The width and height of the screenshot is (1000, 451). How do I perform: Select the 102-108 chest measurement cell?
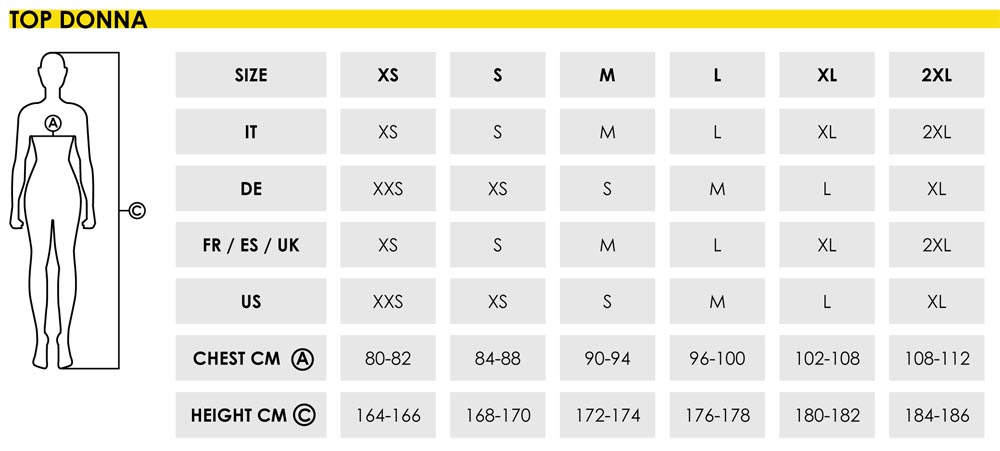(826, 358)
